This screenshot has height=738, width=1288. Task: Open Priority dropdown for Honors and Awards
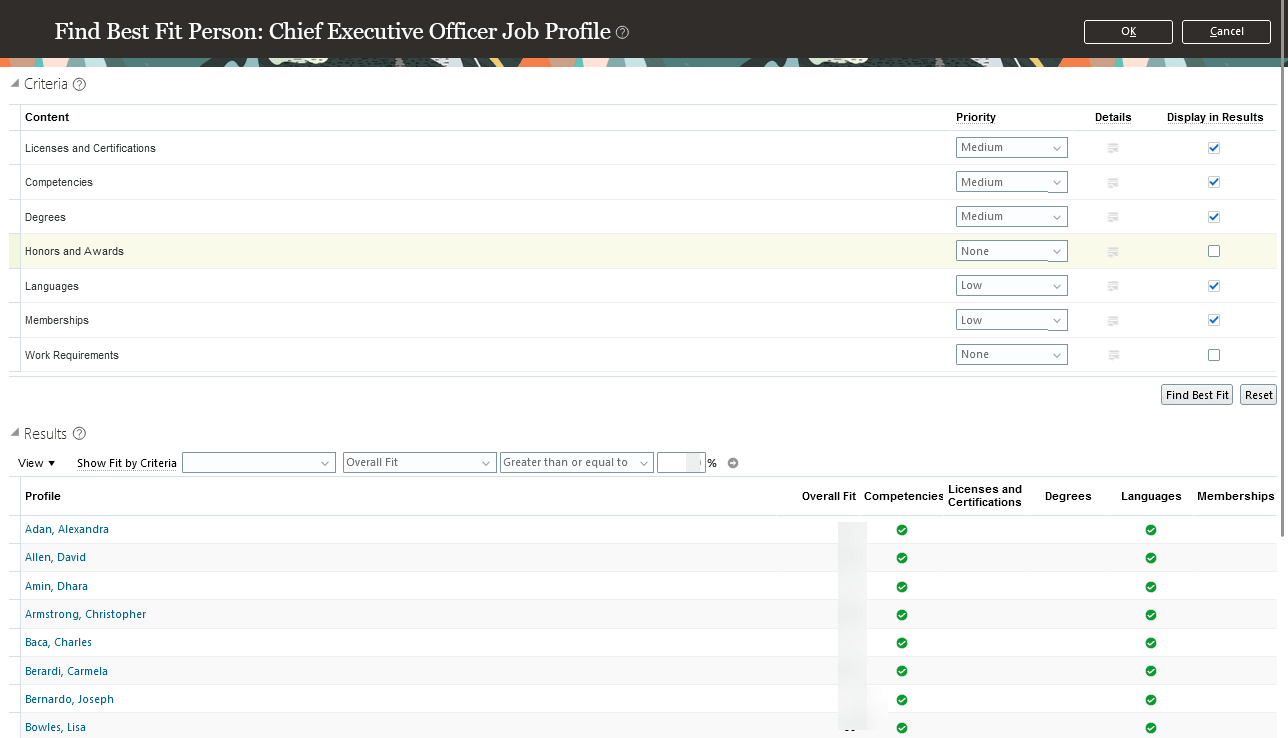coord(1012,251)
